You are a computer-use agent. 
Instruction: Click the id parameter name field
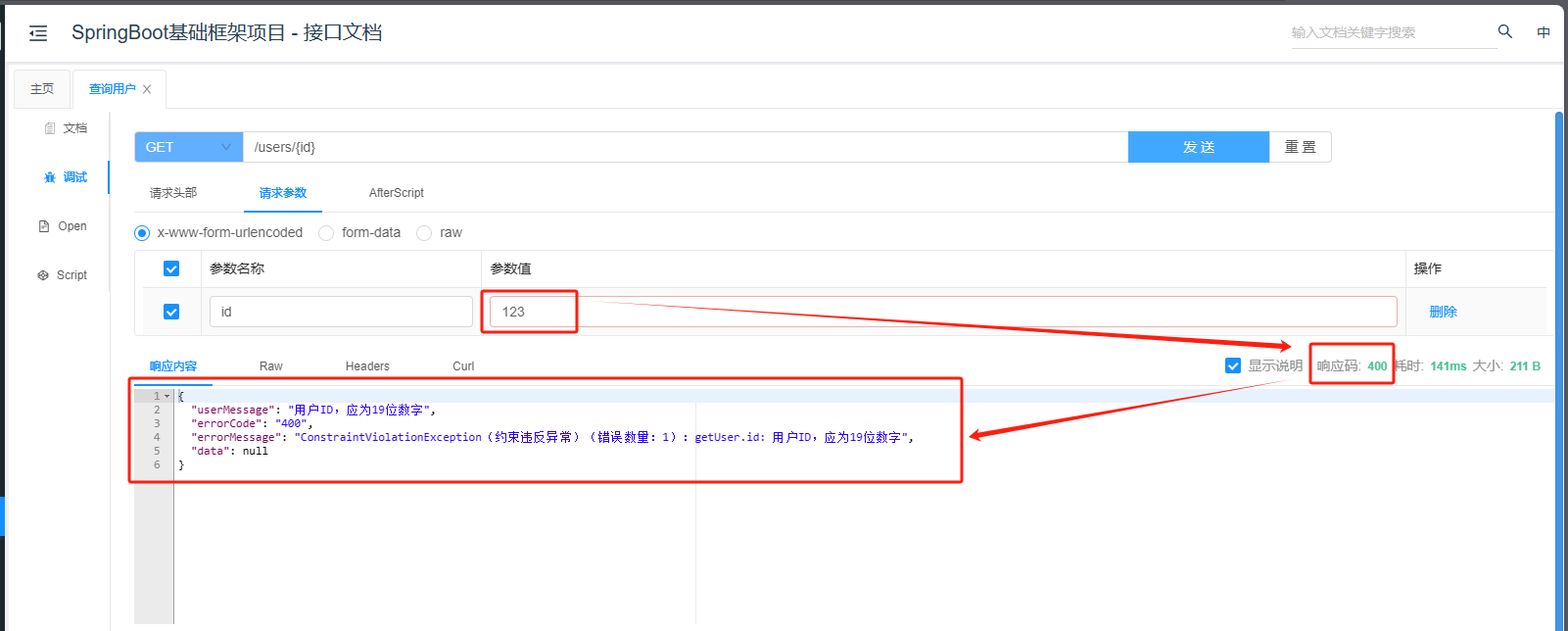(x=341, y=312)
